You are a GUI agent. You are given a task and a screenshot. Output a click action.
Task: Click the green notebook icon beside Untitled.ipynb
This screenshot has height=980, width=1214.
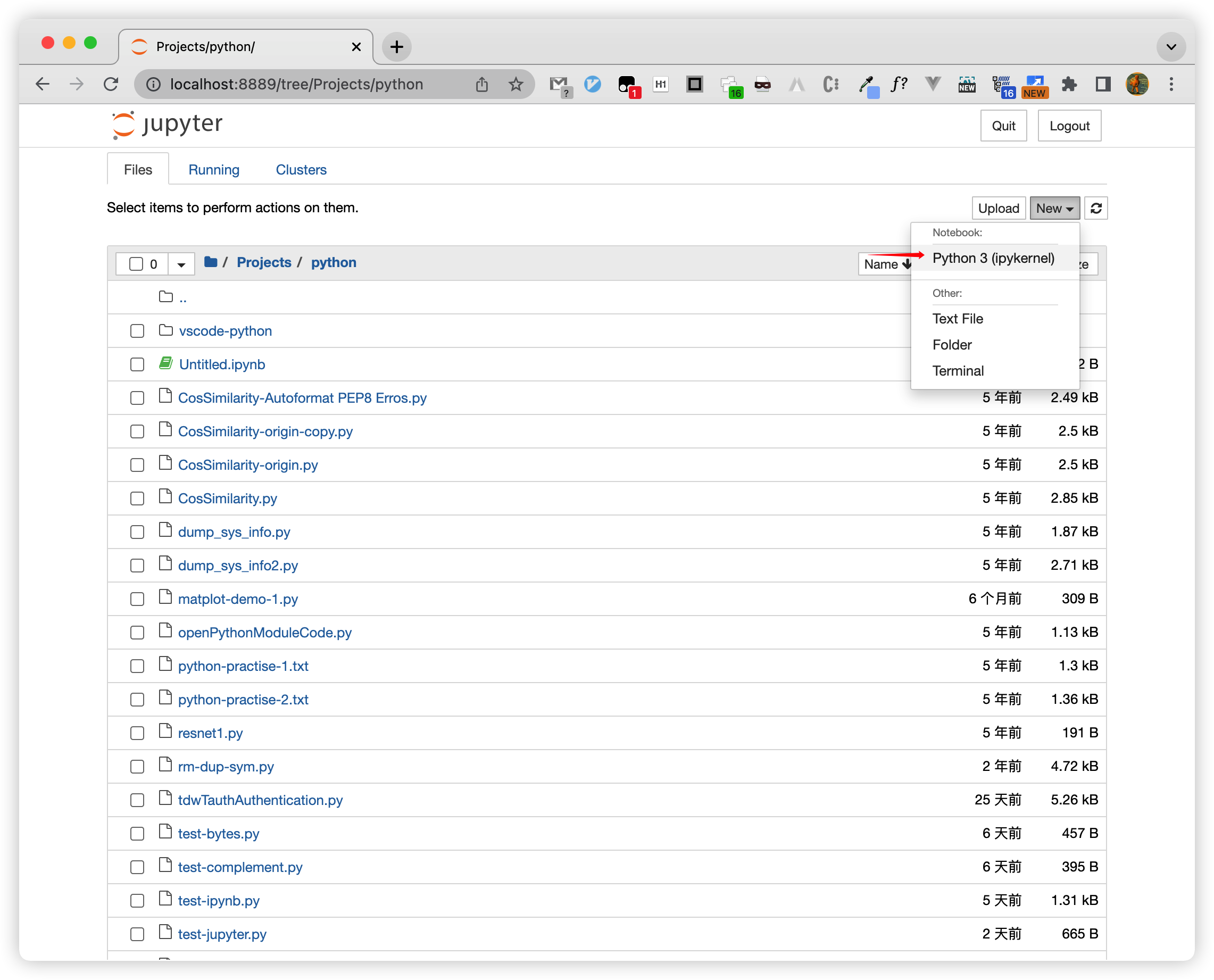click(165, 363)
